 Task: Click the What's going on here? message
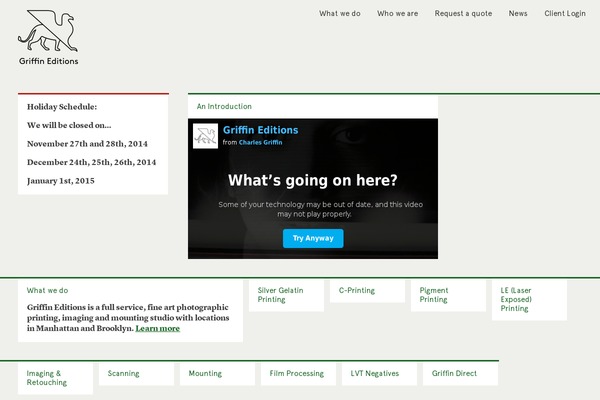313,180
